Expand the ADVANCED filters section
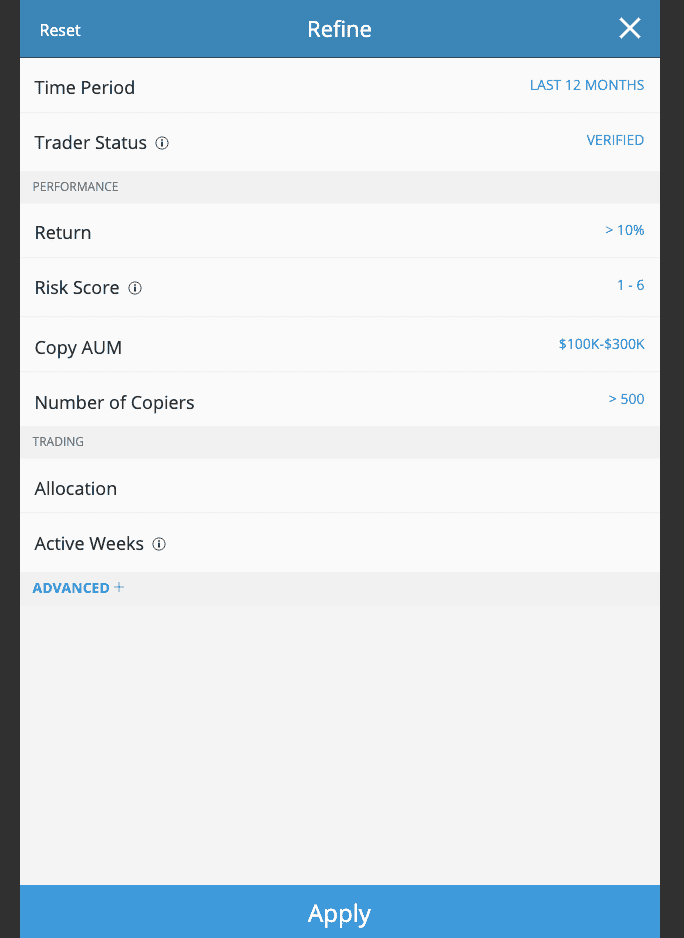Viewport: 684px width, 938px height. [78, 588]
